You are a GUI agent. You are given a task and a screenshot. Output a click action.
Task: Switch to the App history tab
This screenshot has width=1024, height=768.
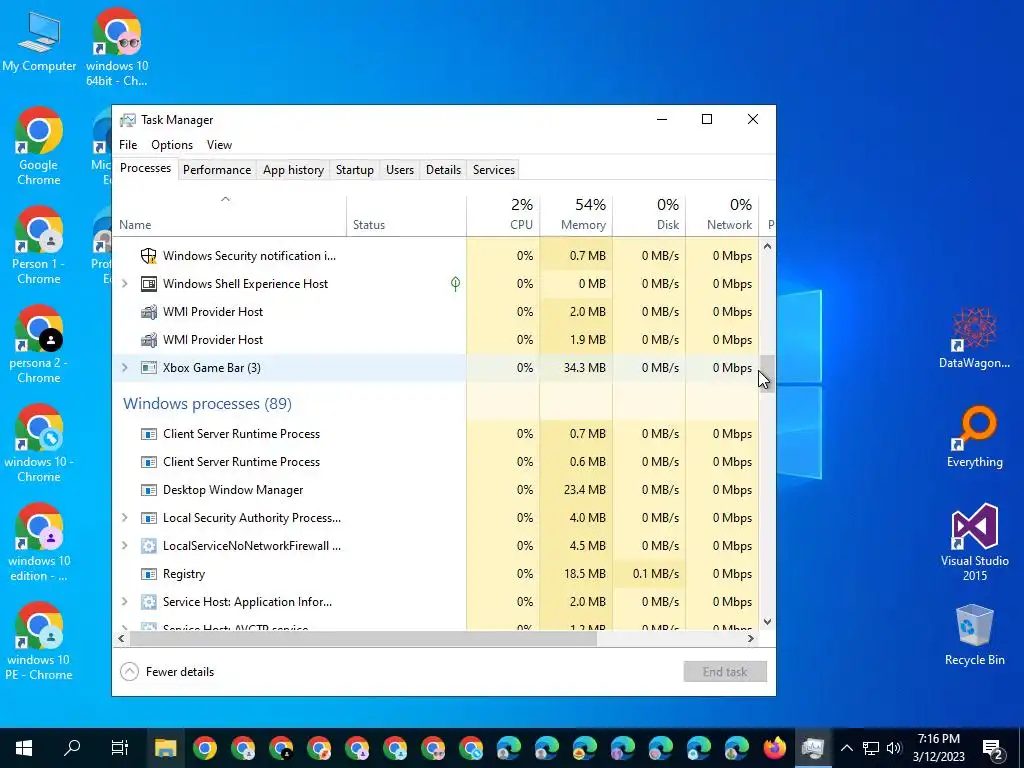pos(293,170)
